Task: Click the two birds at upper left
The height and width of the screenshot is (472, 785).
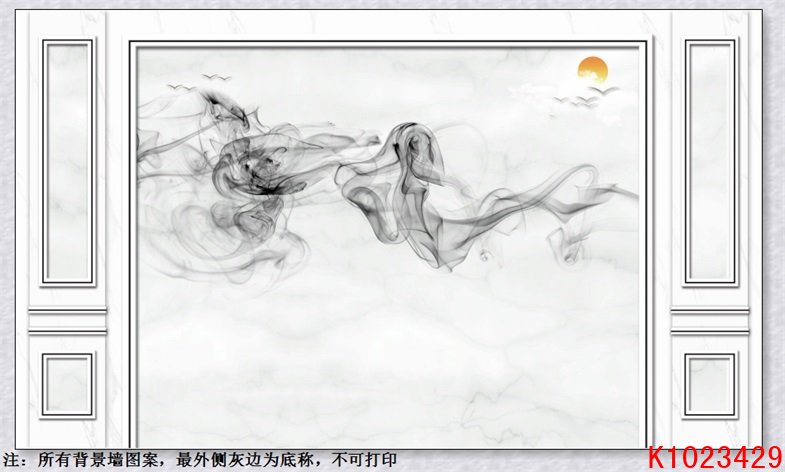Action: 199,82
